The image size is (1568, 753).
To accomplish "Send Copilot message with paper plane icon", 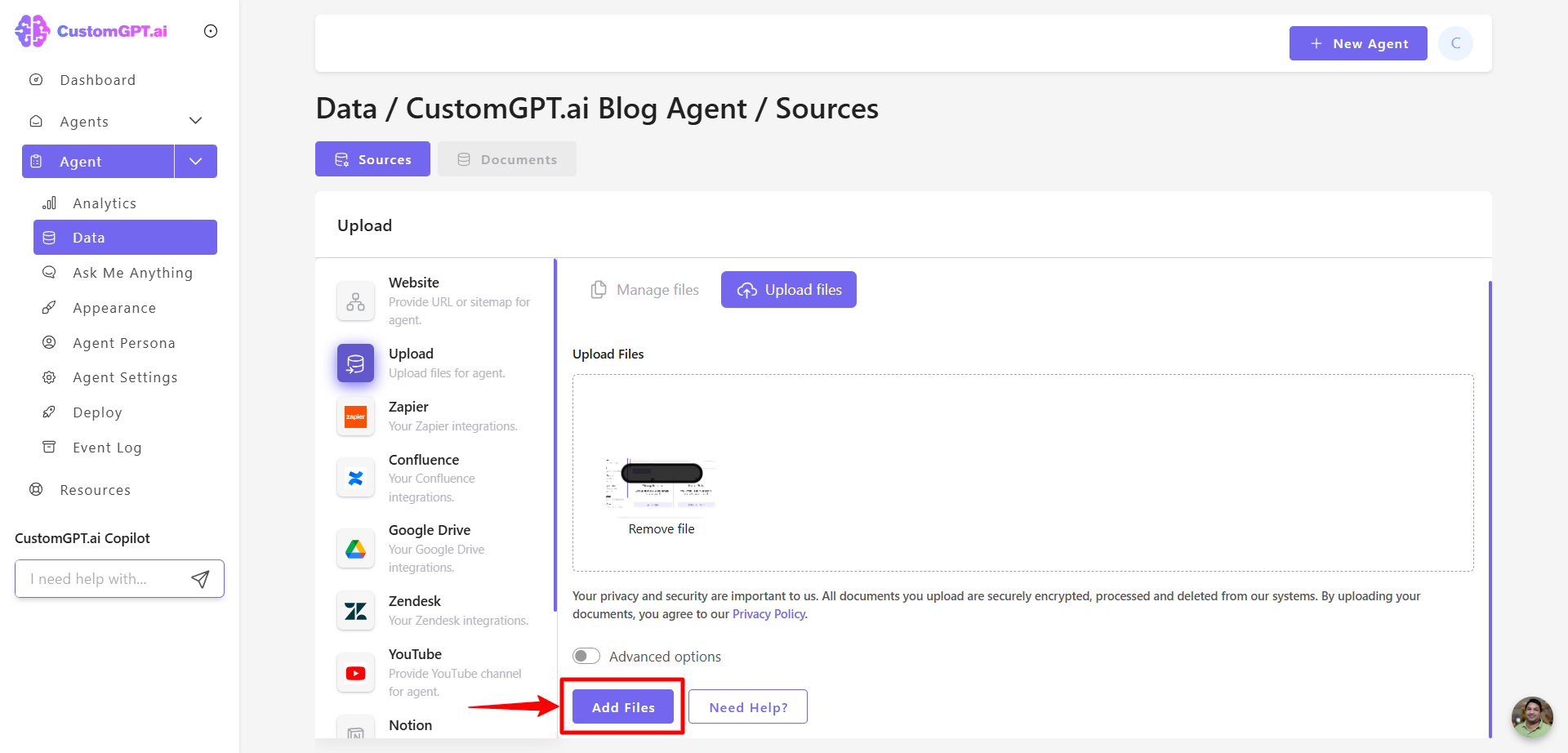I will (200, 579).
